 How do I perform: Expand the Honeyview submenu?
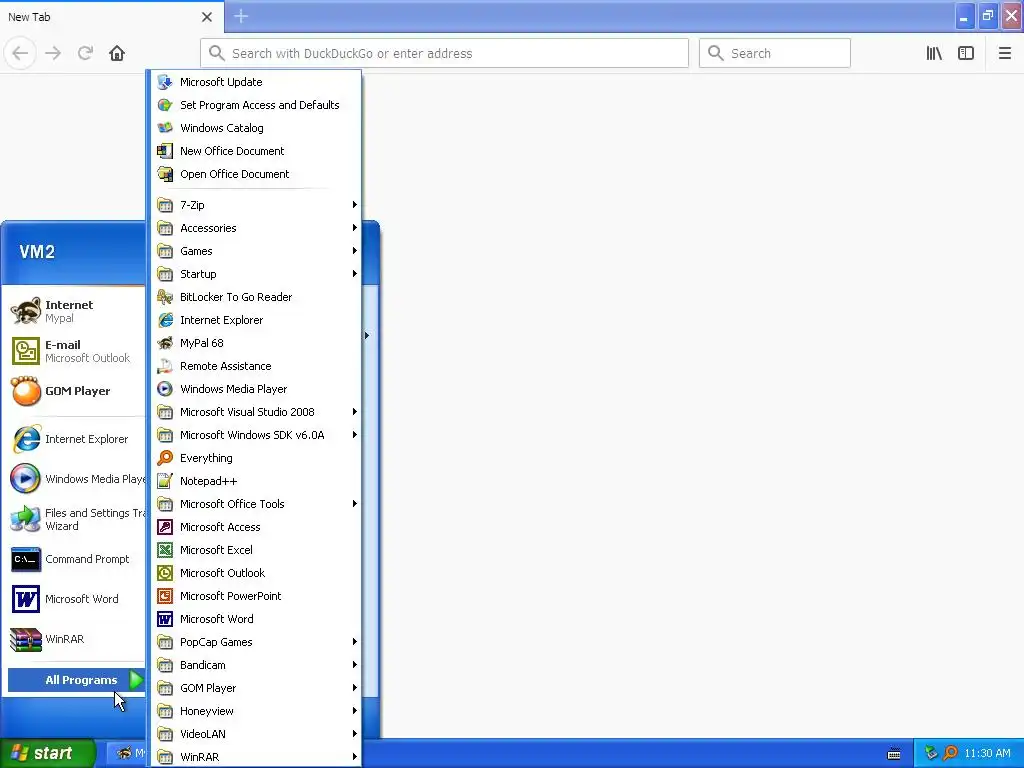(x=256, y=711)
